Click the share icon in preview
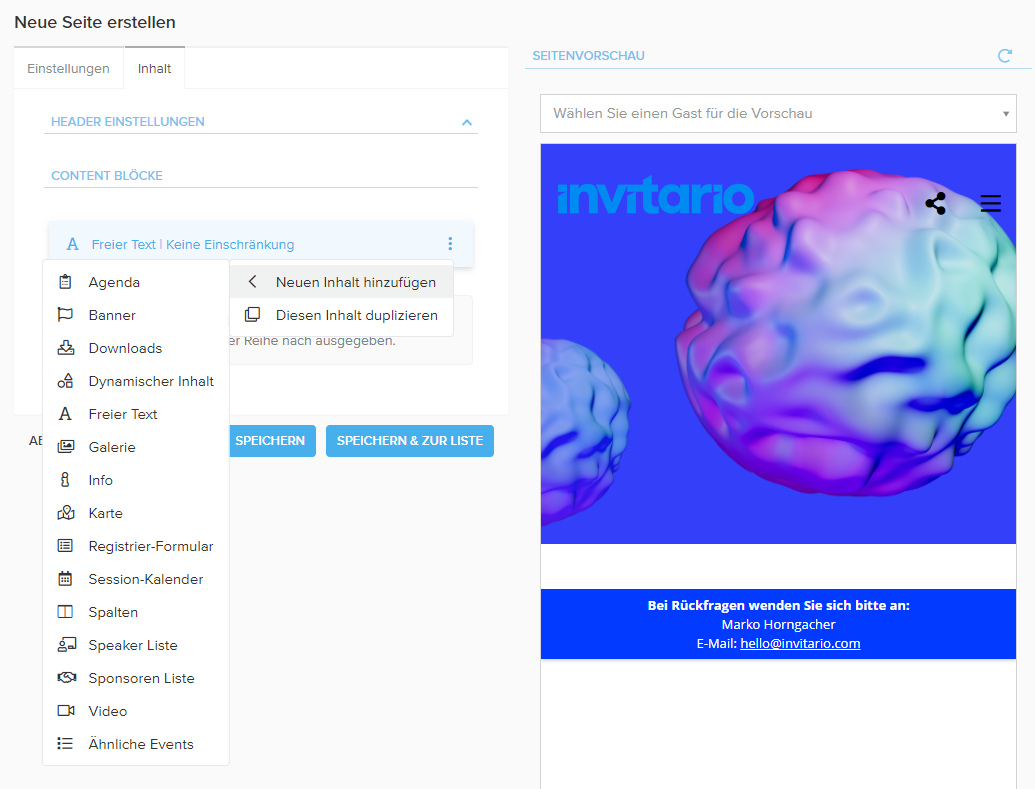The height and width of the screenshot is (789, 1035). (x=935, y=204)
